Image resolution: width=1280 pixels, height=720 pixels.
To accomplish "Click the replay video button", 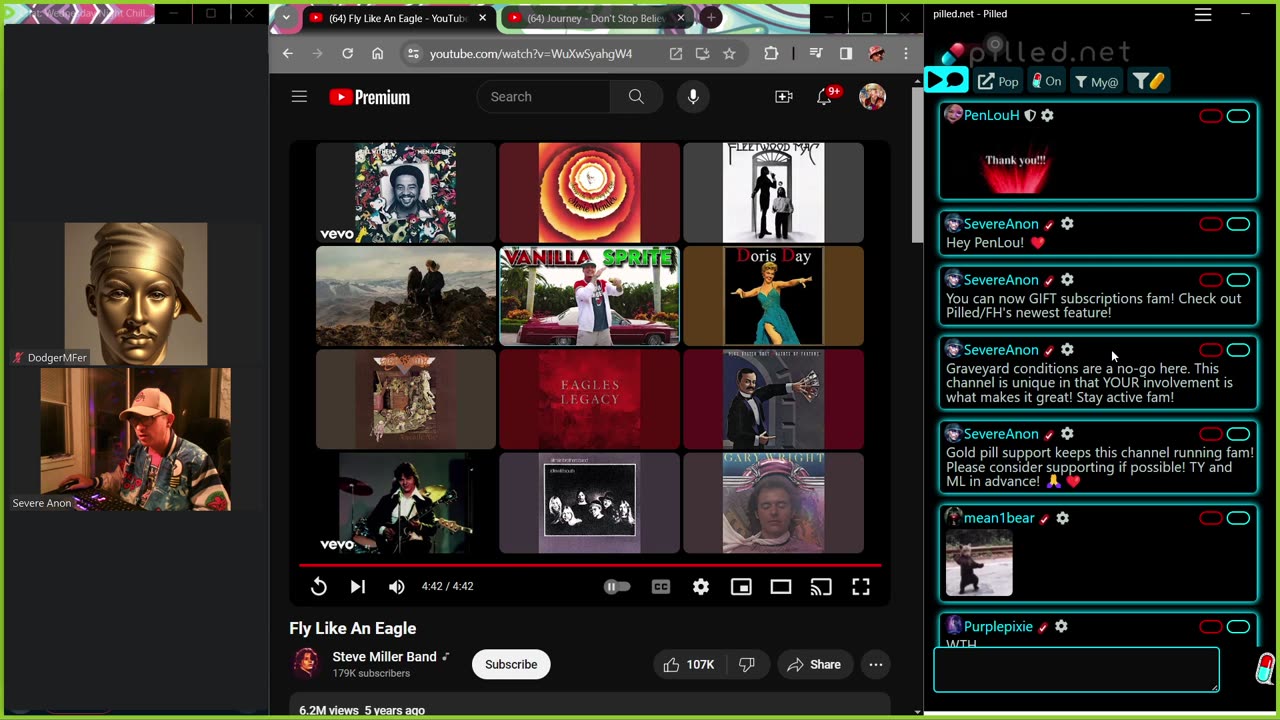I will [318, 587].
